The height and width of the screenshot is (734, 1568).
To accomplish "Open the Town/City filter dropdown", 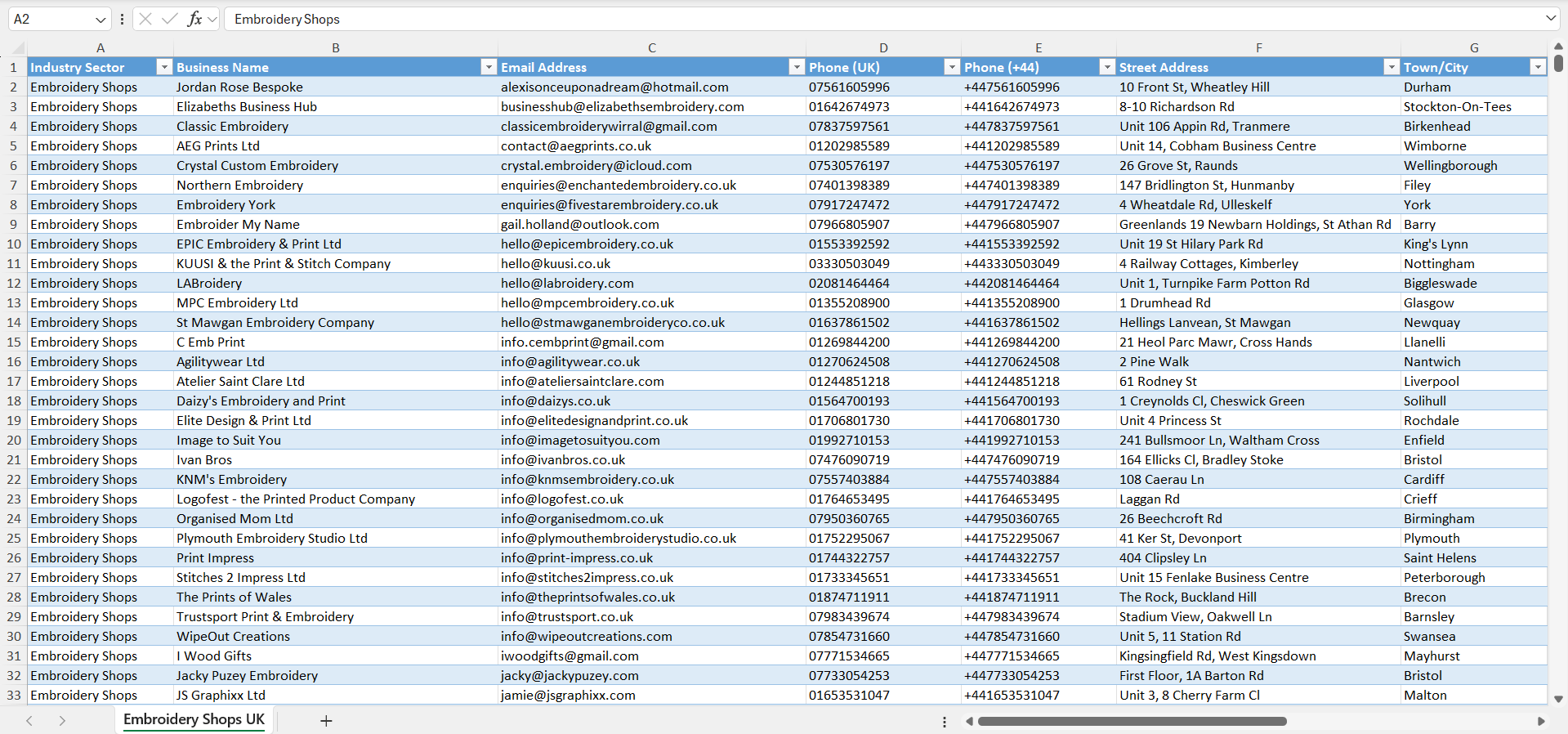I will (1539, 67).
